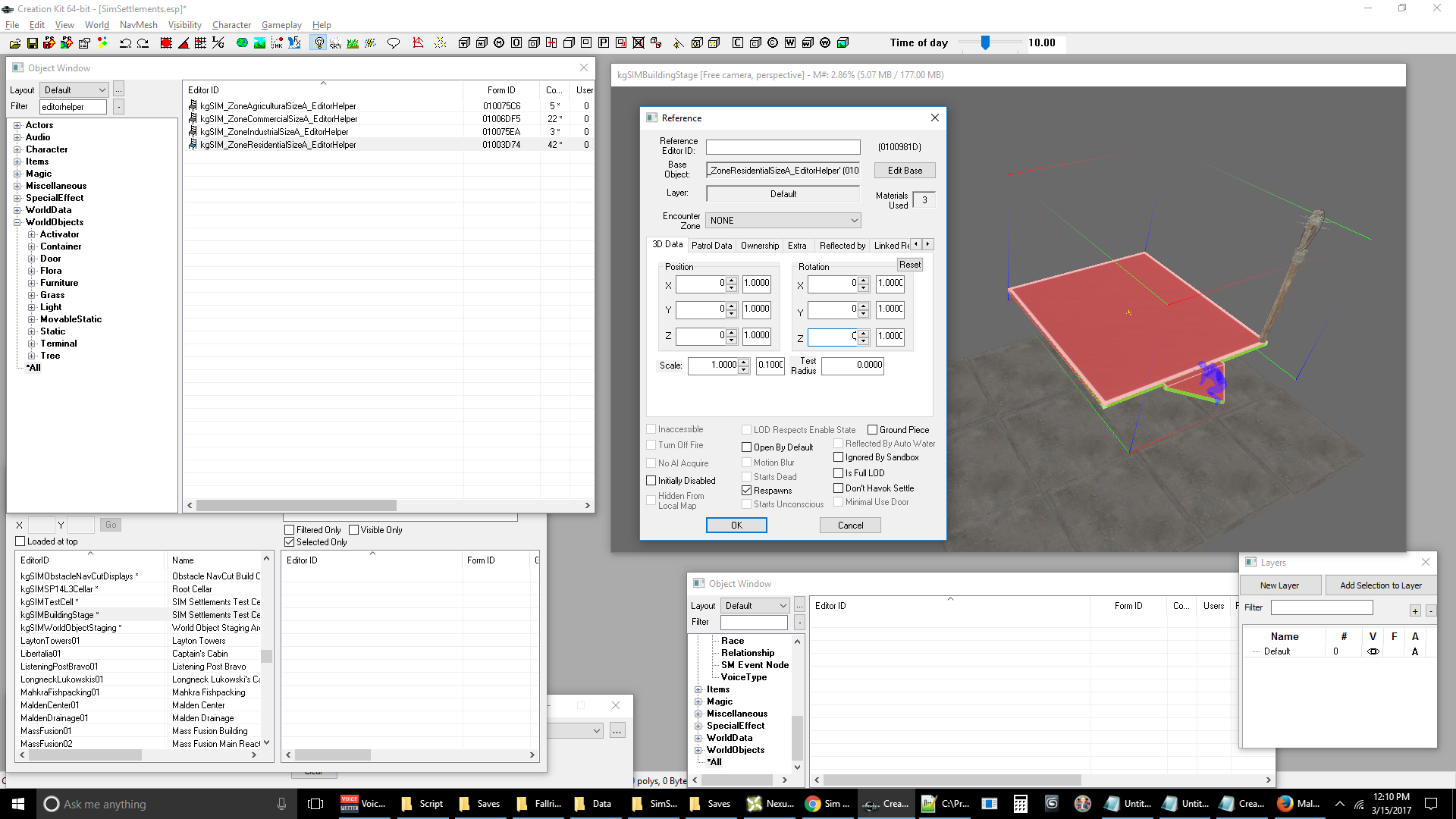Uncheck the Respawns checkbox
This screenshot has width=1456, height=819.
click(x=747, y=491)
